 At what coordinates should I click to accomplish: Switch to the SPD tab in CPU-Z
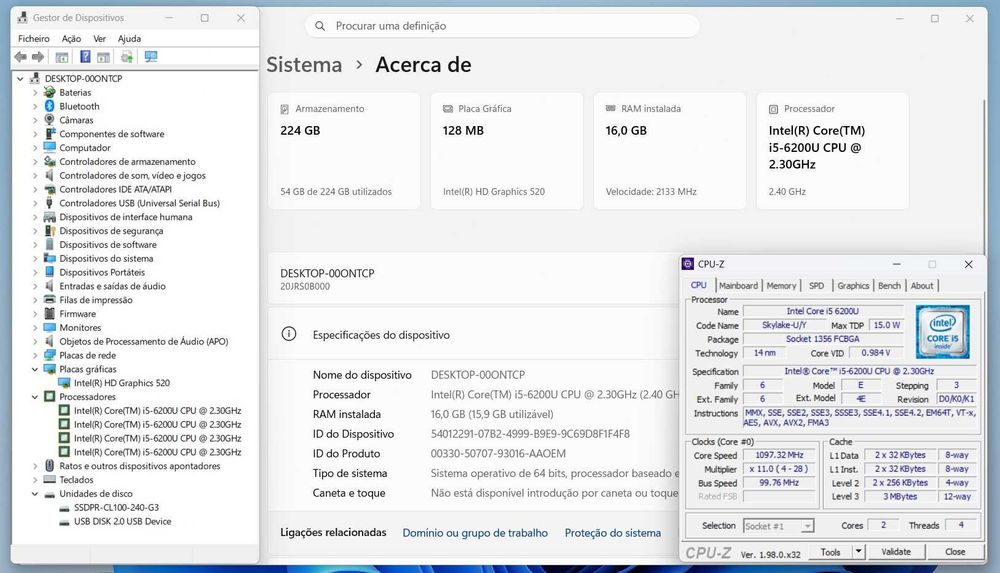(816, 285)
